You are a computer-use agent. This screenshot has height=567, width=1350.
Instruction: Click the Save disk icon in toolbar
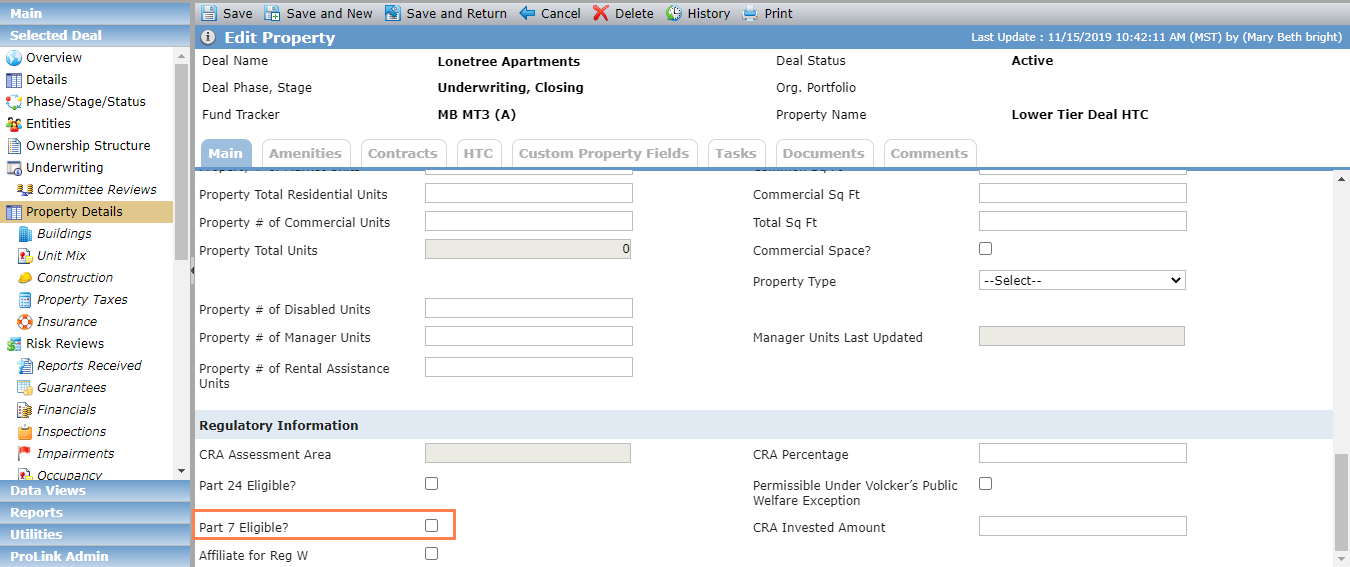[208, 13]
